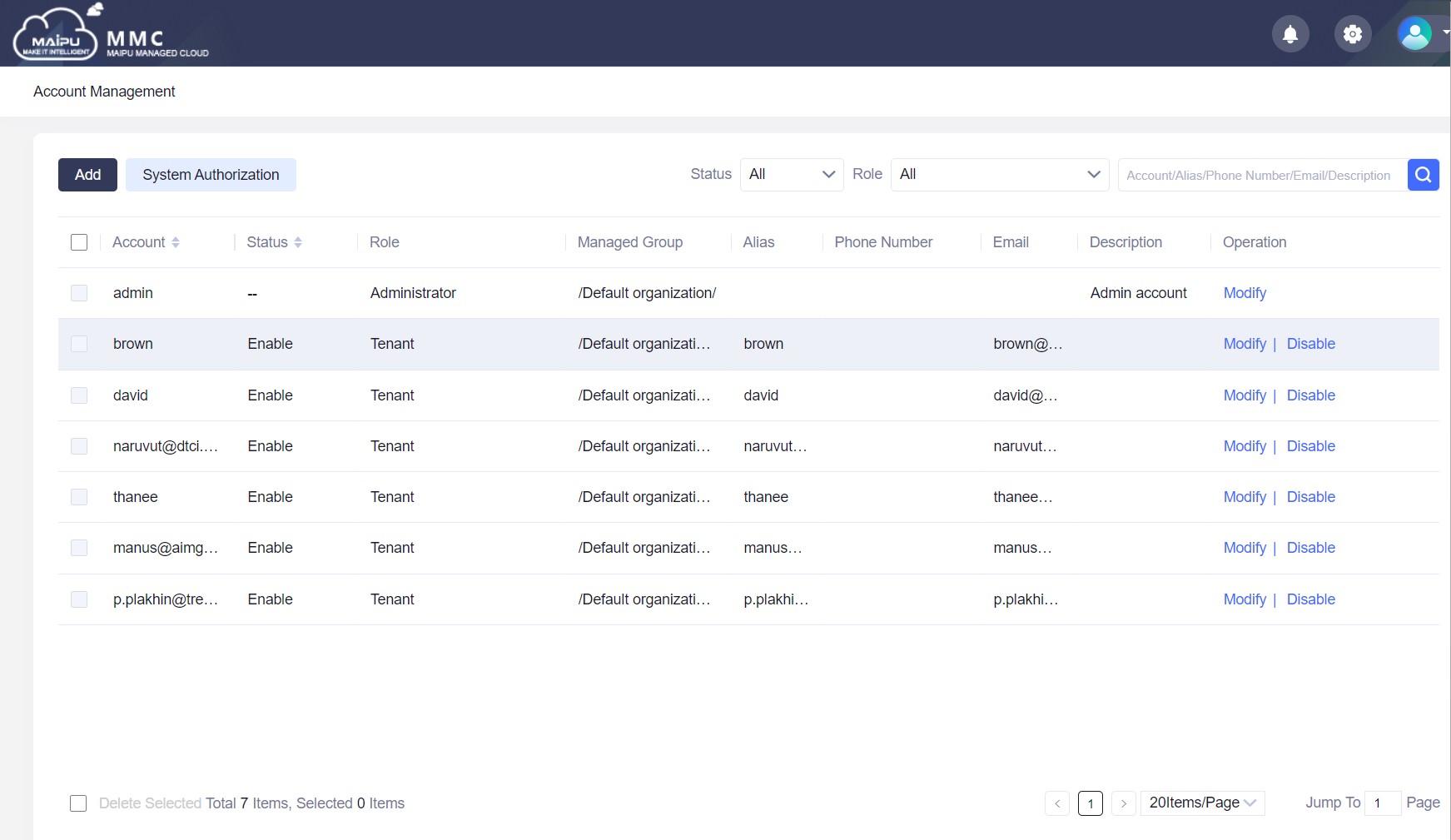Click the Jump To page number field
1451x840 pixels.
[1383, 803]
